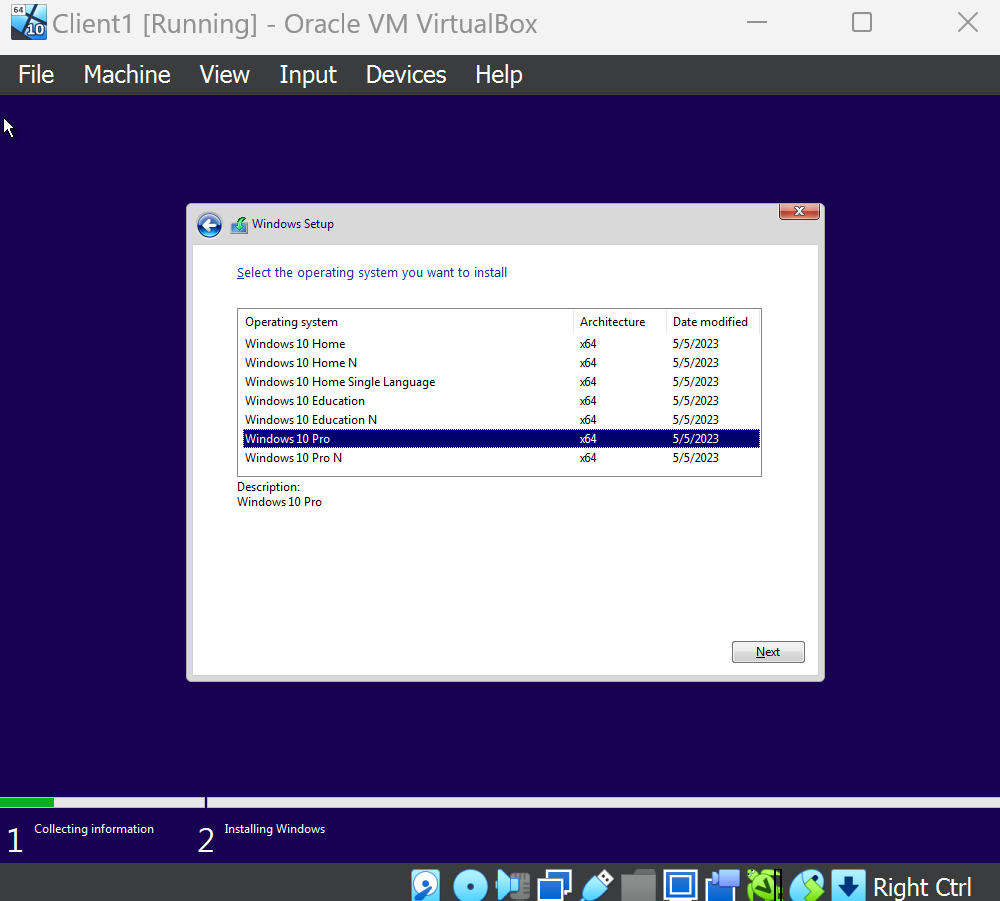Viewport: 1000px width, 901px height.
Task: Click the shared folders status icon
Action: 638,885
